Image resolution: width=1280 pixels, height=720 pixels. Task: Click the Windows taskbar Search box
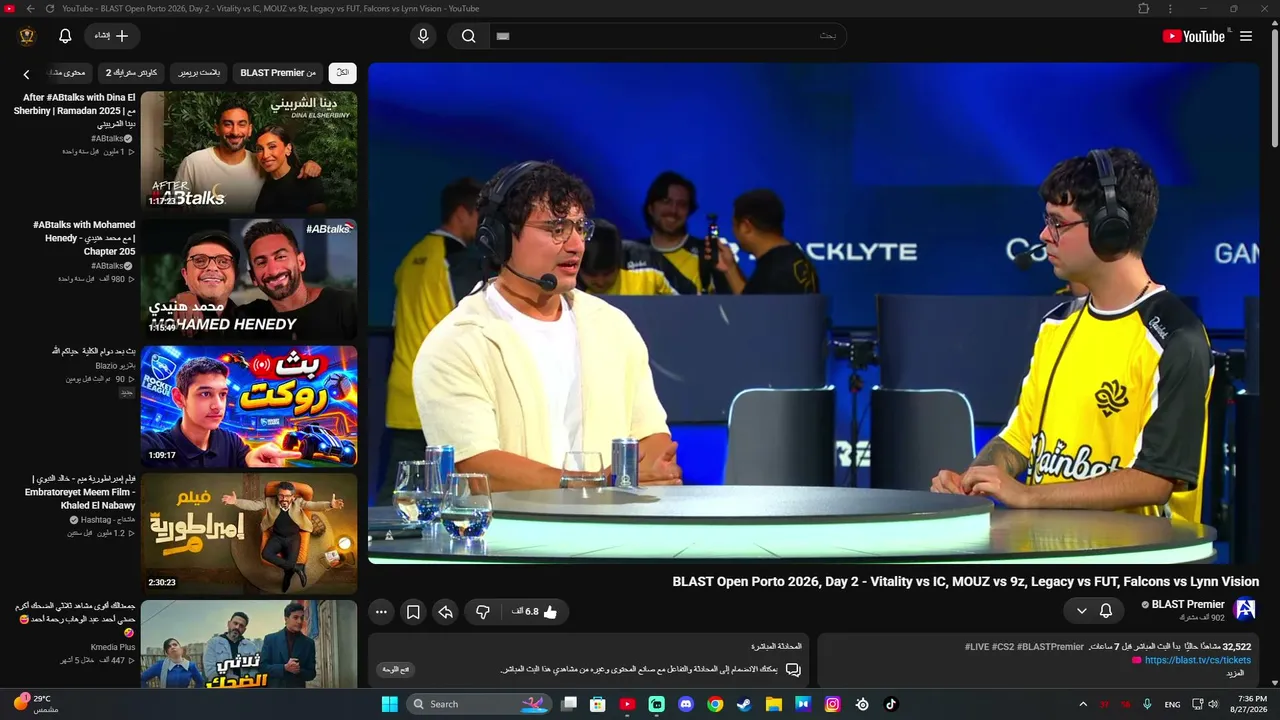click(479, 704)
